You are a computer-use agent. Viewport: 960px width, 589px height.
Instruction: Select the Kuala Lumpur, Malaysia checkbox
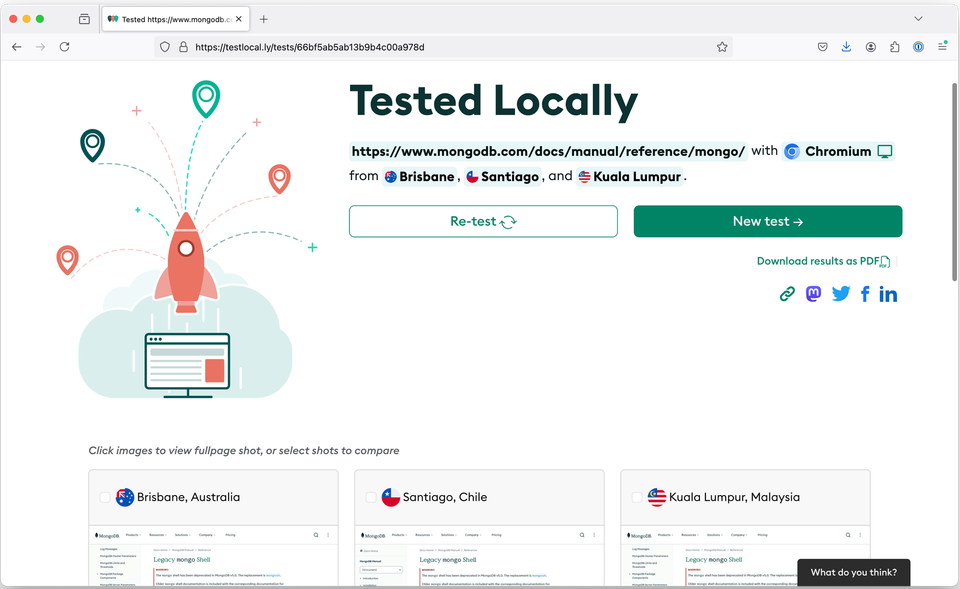(637, 497)
